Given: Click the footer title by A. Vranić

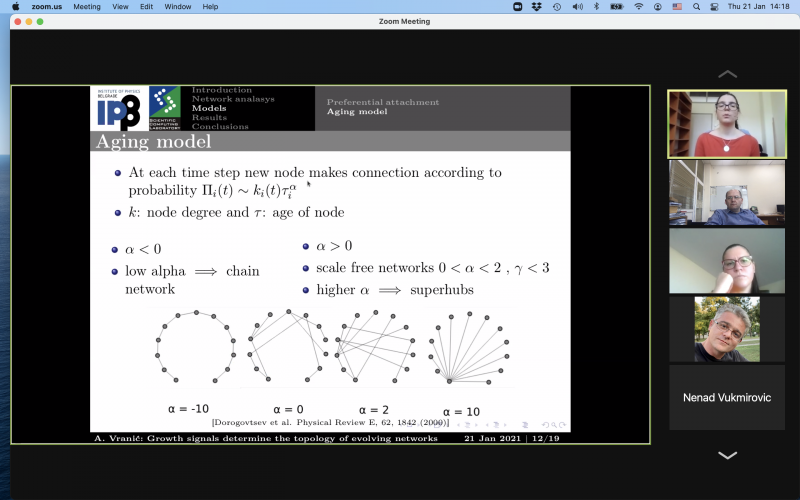Looking at the screenshot, I should click(x=266, y=438).
